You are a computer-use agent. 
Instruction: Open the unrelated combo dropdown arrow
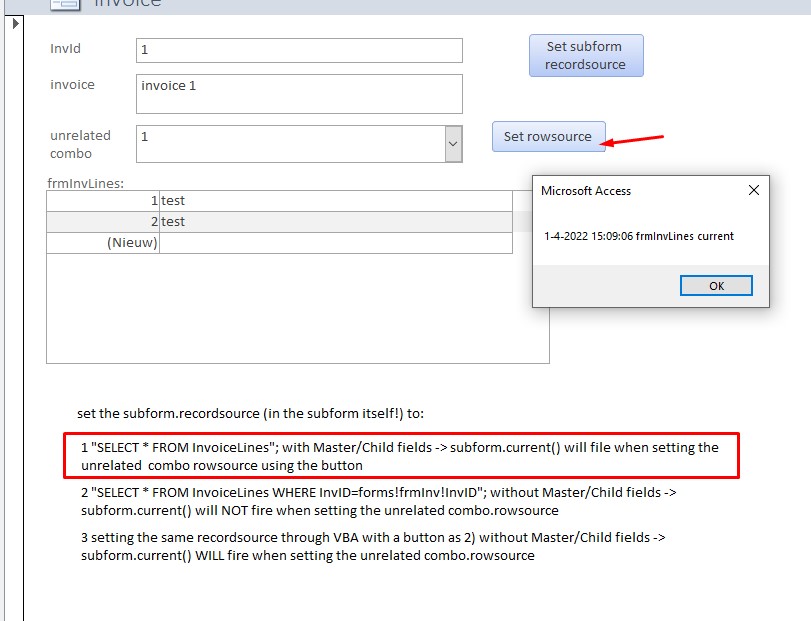[453, 144]
